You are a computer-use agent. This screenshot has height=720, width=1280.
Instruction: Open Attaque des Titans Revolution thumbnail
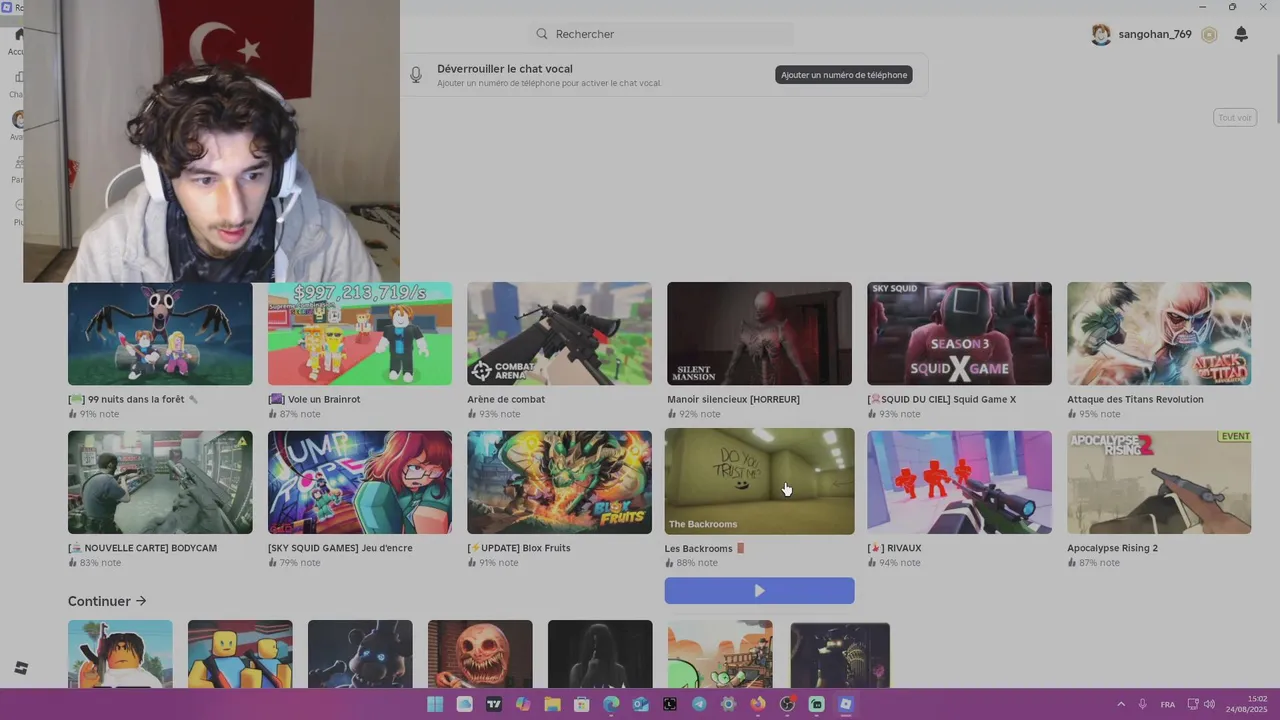[x=1159, y=333]
